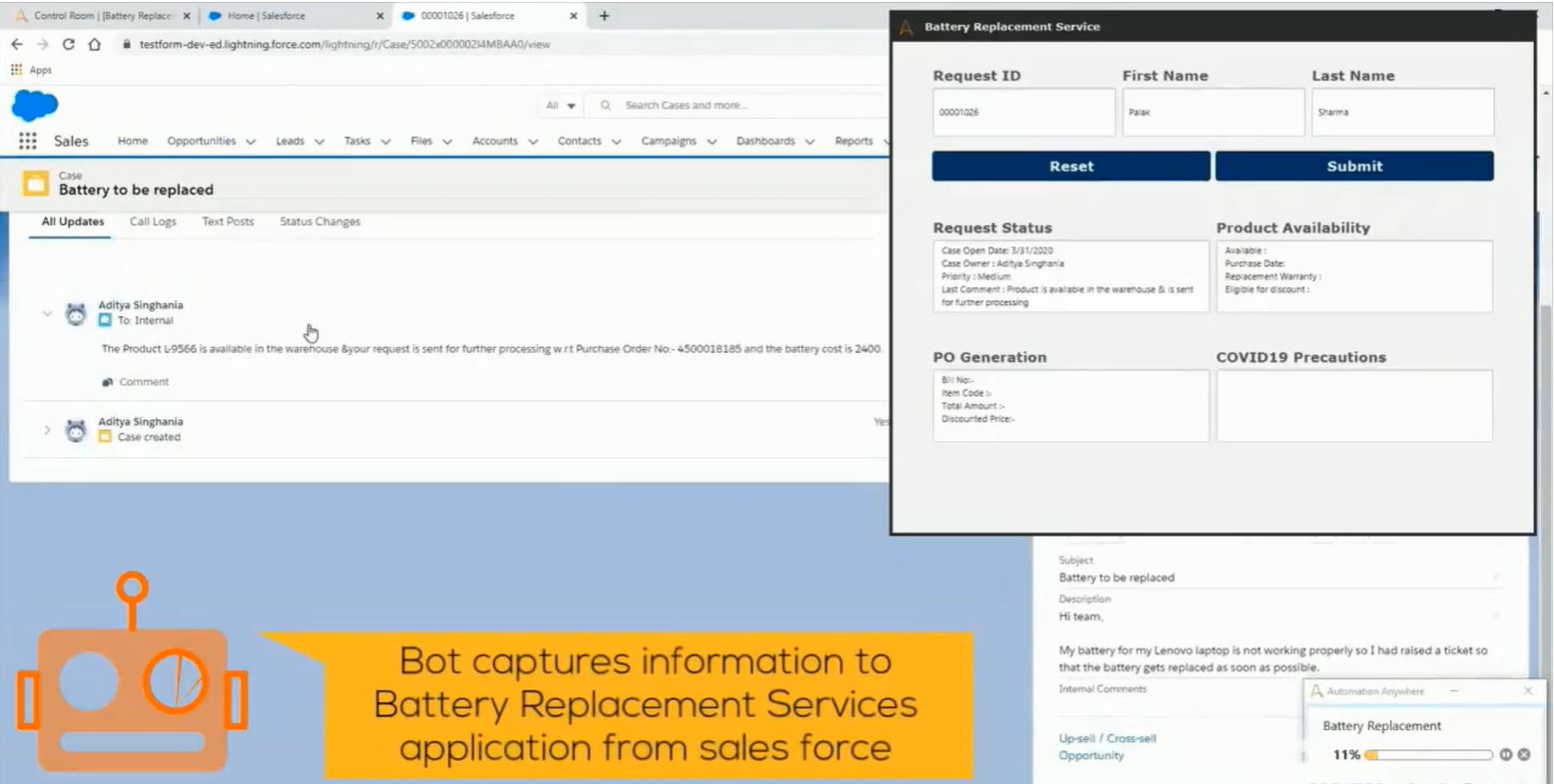Click the yellow icon beside Case created

[x=105, y=437]
